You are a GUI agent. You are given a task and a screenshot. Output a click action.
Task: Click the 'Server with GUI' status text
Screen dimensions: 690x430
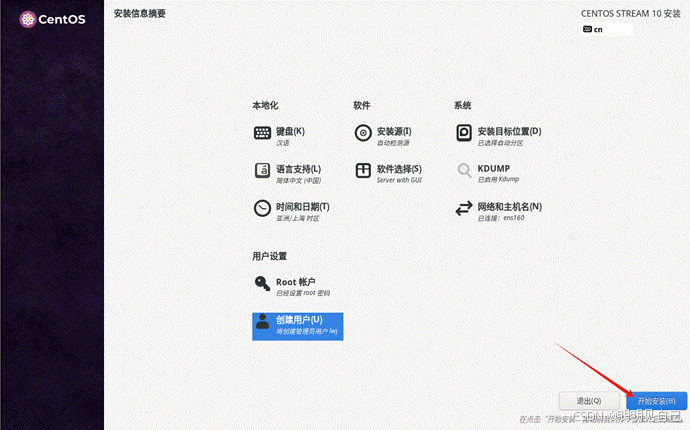399,180
